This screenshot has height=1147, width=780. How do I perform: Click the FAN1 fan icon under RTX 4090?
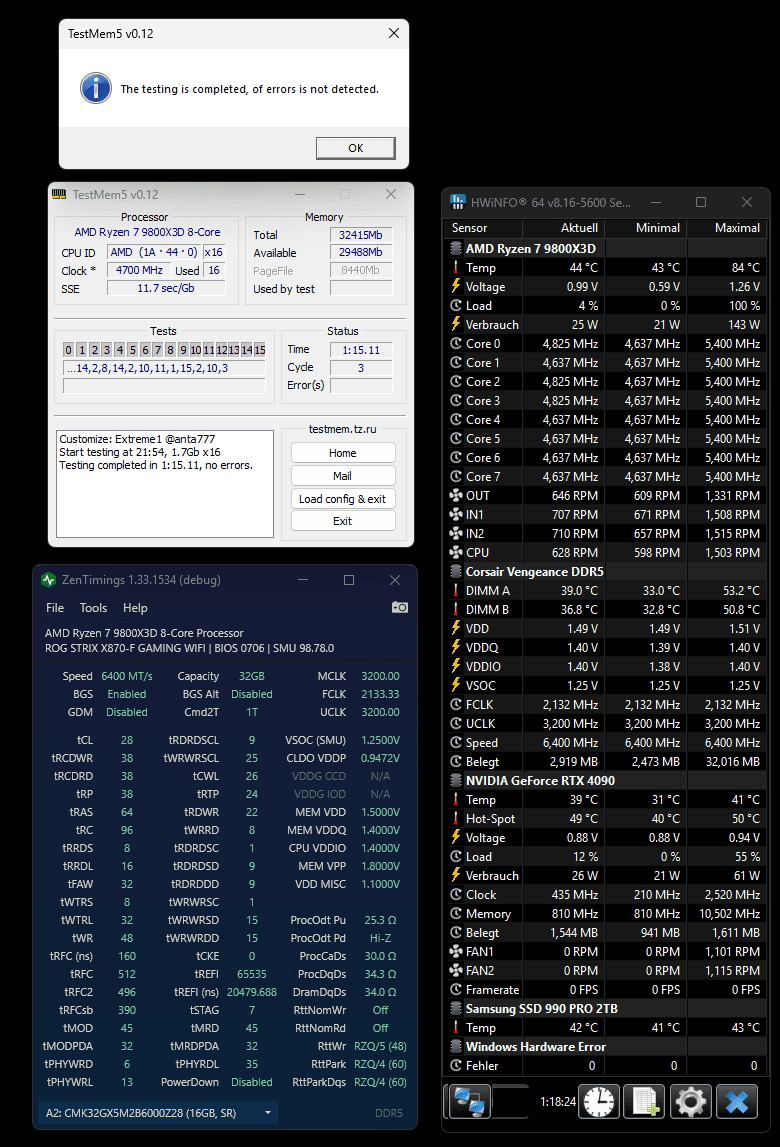coord(456,952)
